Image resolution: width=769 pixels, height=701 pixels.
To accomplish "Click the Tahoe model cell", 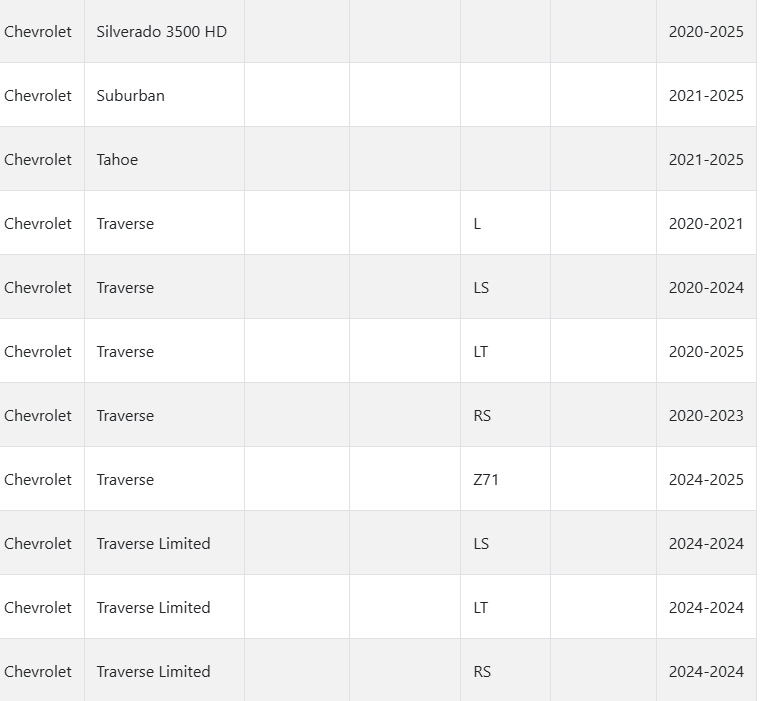I will point(117,160).
